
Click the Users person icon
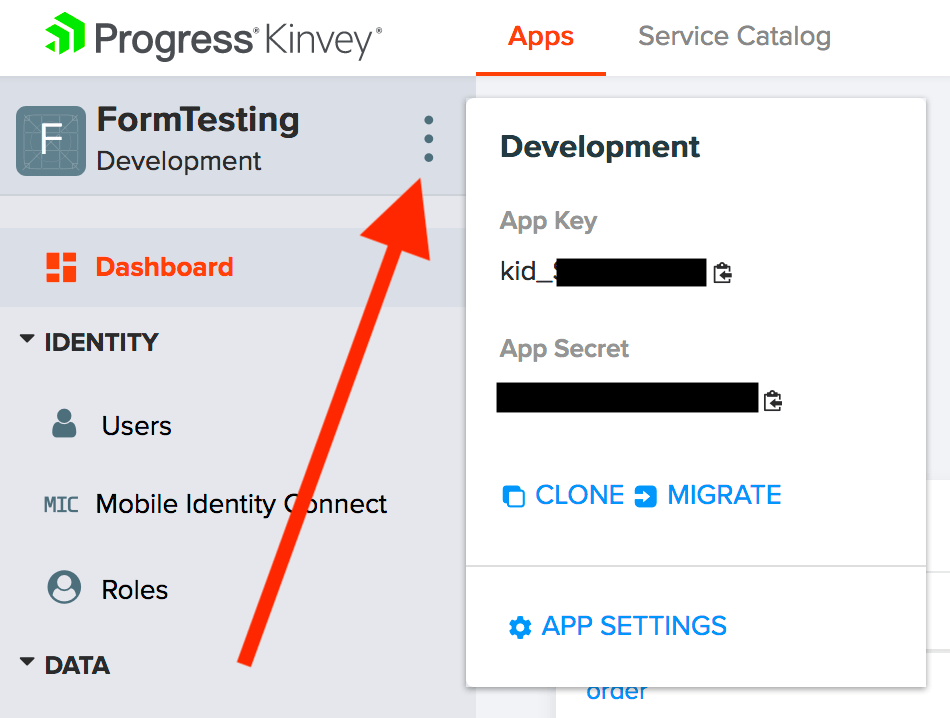[64, 425]
